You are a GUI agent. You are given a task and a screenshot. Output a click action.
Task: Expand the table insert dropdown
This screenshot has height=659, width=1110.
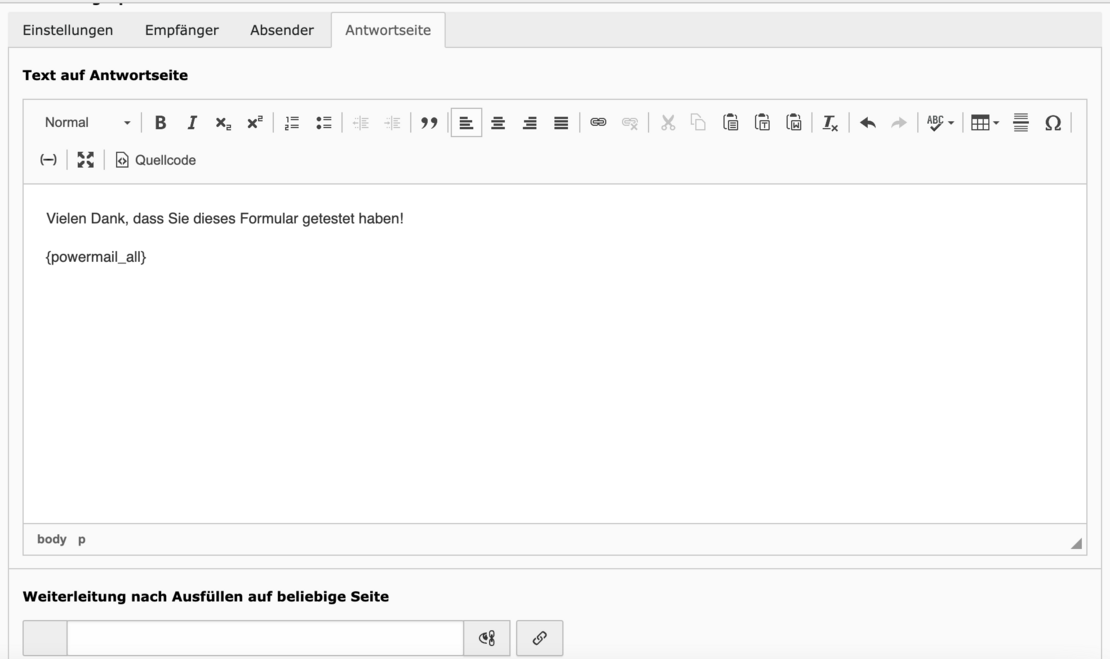click(985, 123)
